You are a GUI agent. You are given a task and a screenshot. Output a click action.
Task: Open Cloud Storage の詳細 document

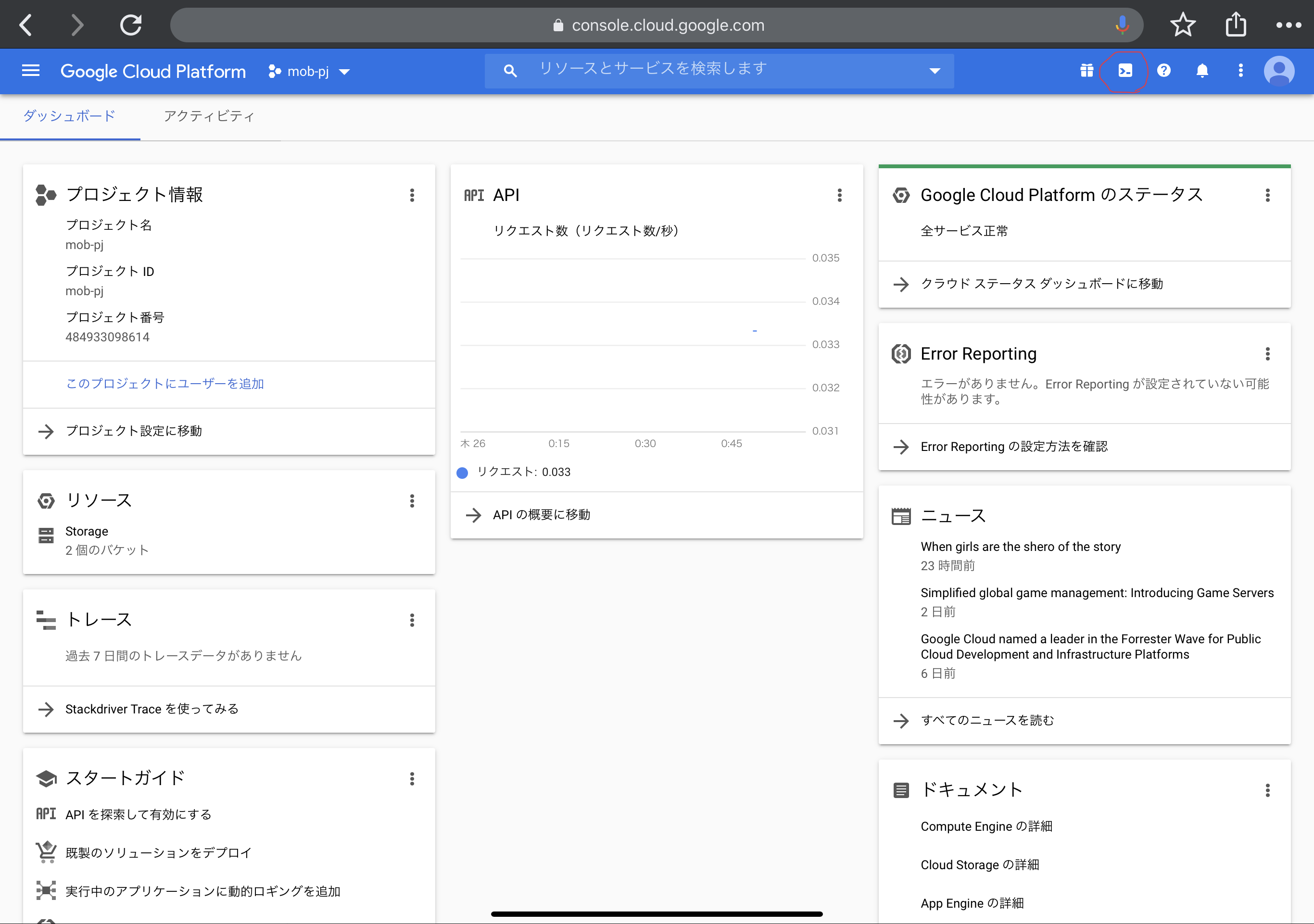pos(979,864)
